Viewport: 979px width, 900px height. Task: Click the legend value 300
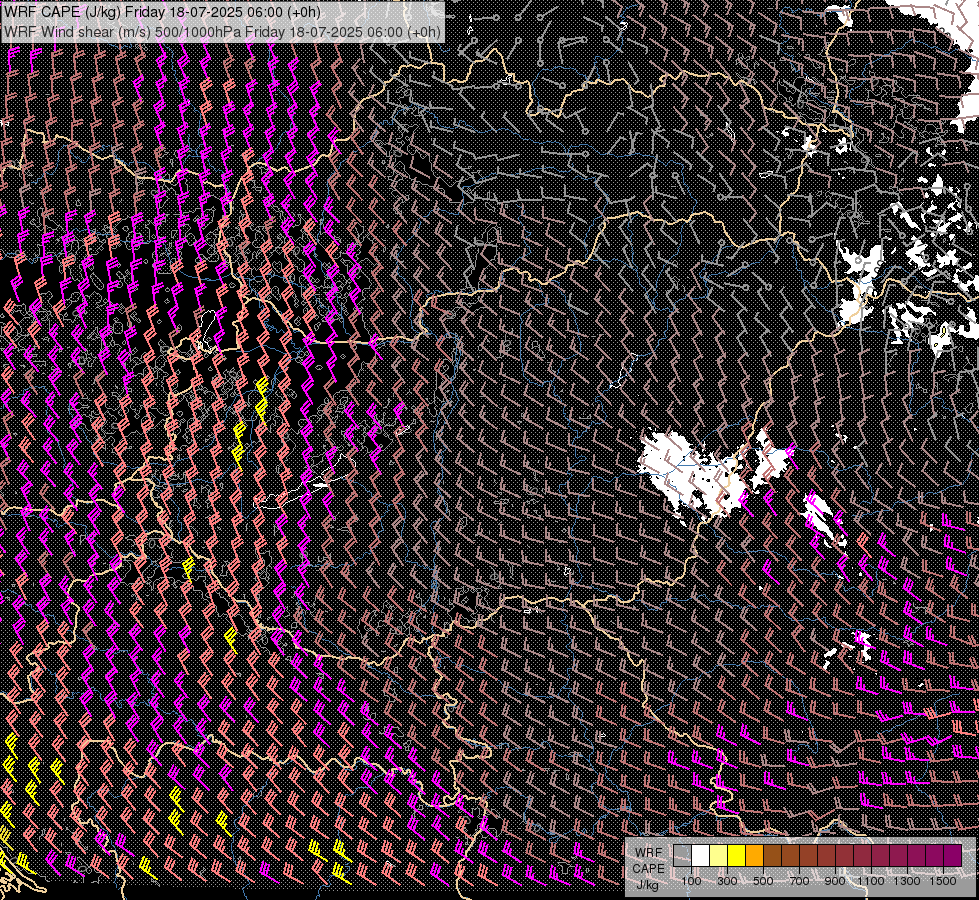[727, 881]
